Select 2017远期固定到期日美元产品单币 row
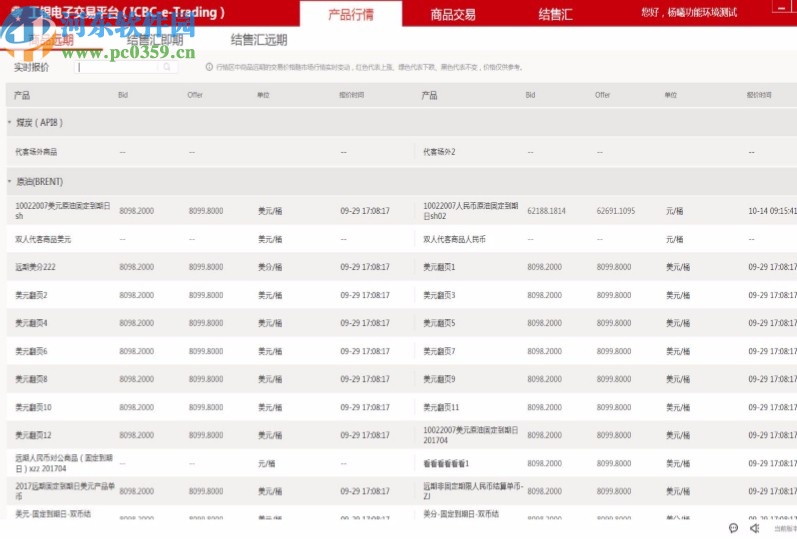The height and width of the screenshot is (539, 797). click(x=210, y=491)
